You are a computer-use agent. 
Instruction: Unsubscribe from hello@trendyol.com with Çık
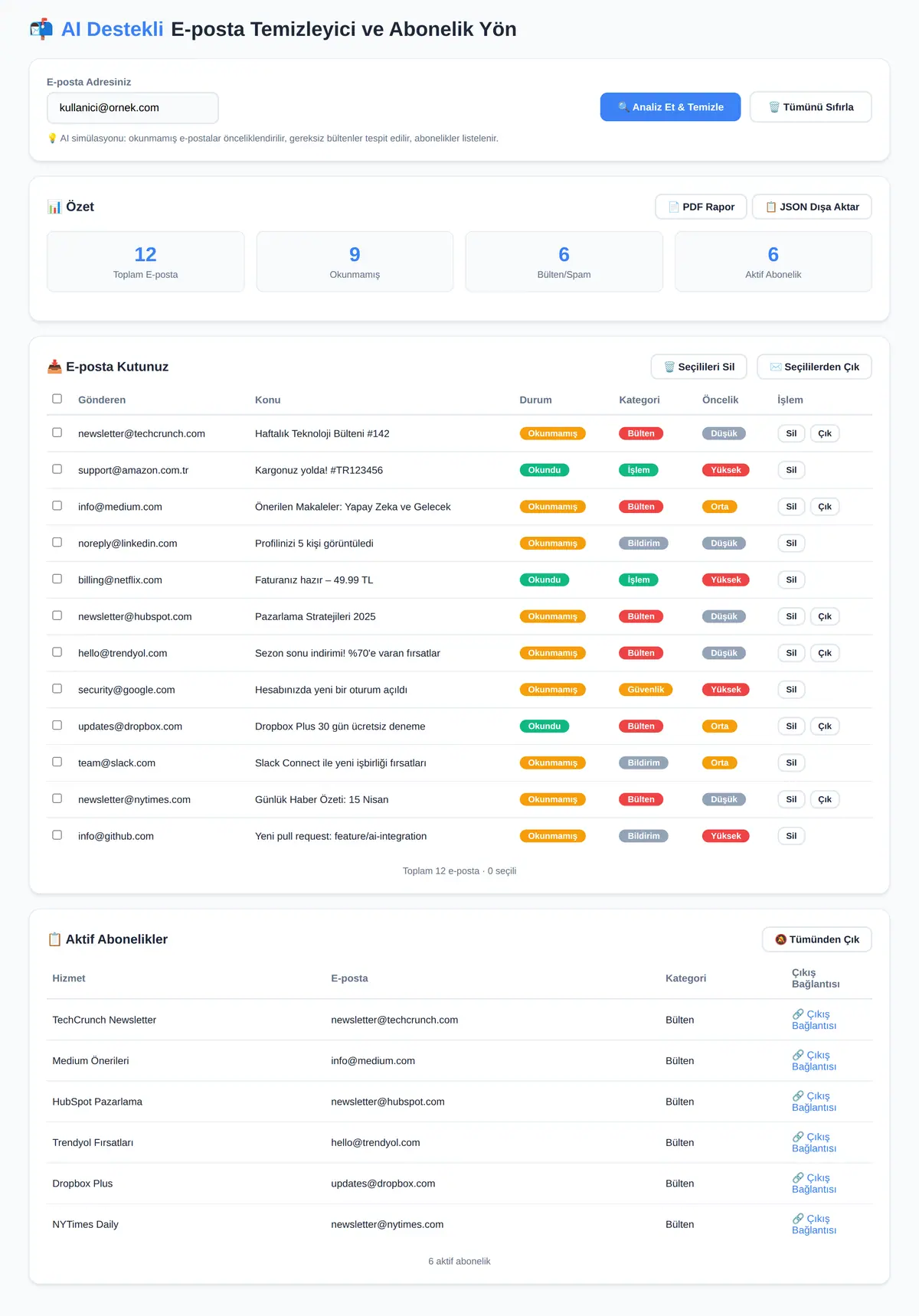[x=825, y=653]
